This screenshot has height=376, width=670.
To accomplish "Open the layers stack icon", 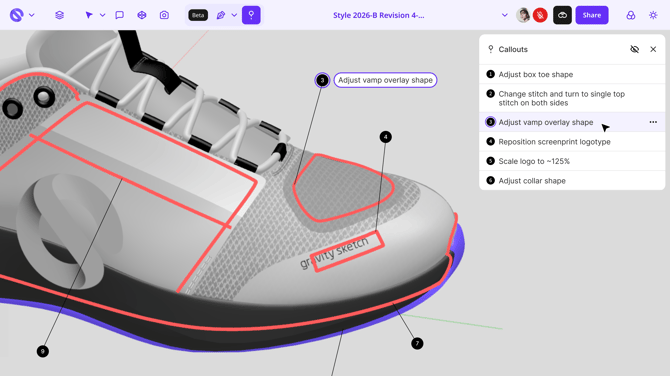I will pyautogui.click(x=59, y=15).
